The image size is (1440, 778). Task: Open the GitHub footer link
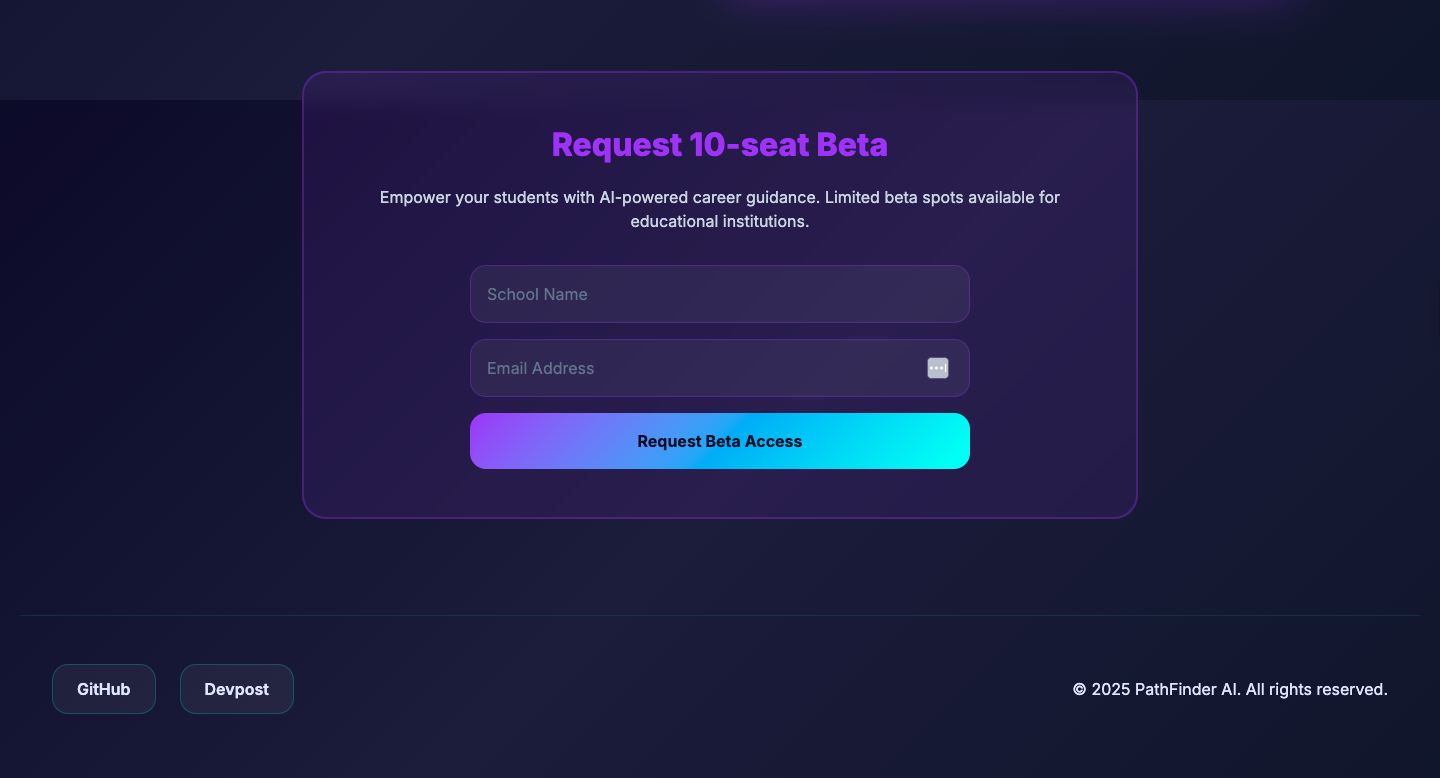click(x=104, y=689)
